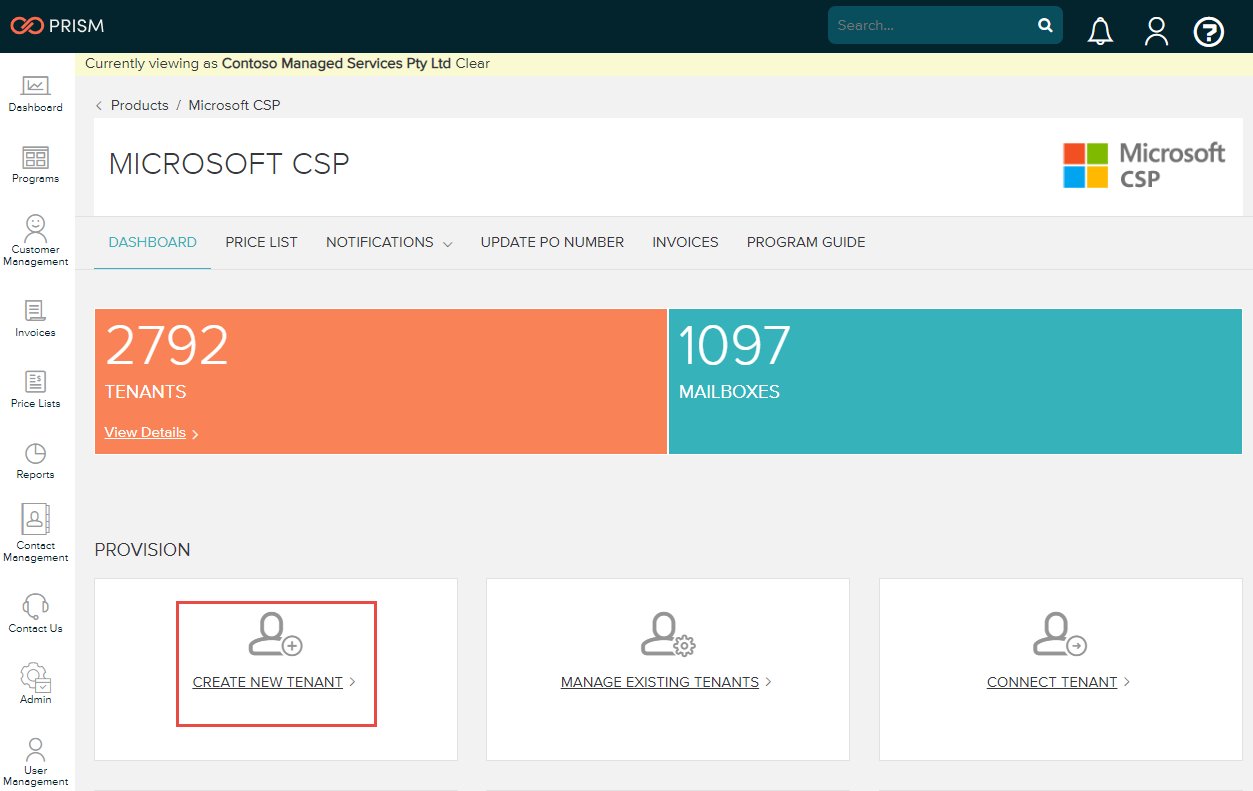Image resolution: width=1253 pixels, height=791 pixels.
Task: Click the 2792 Tenants orange tile
Action: (381, 381)
